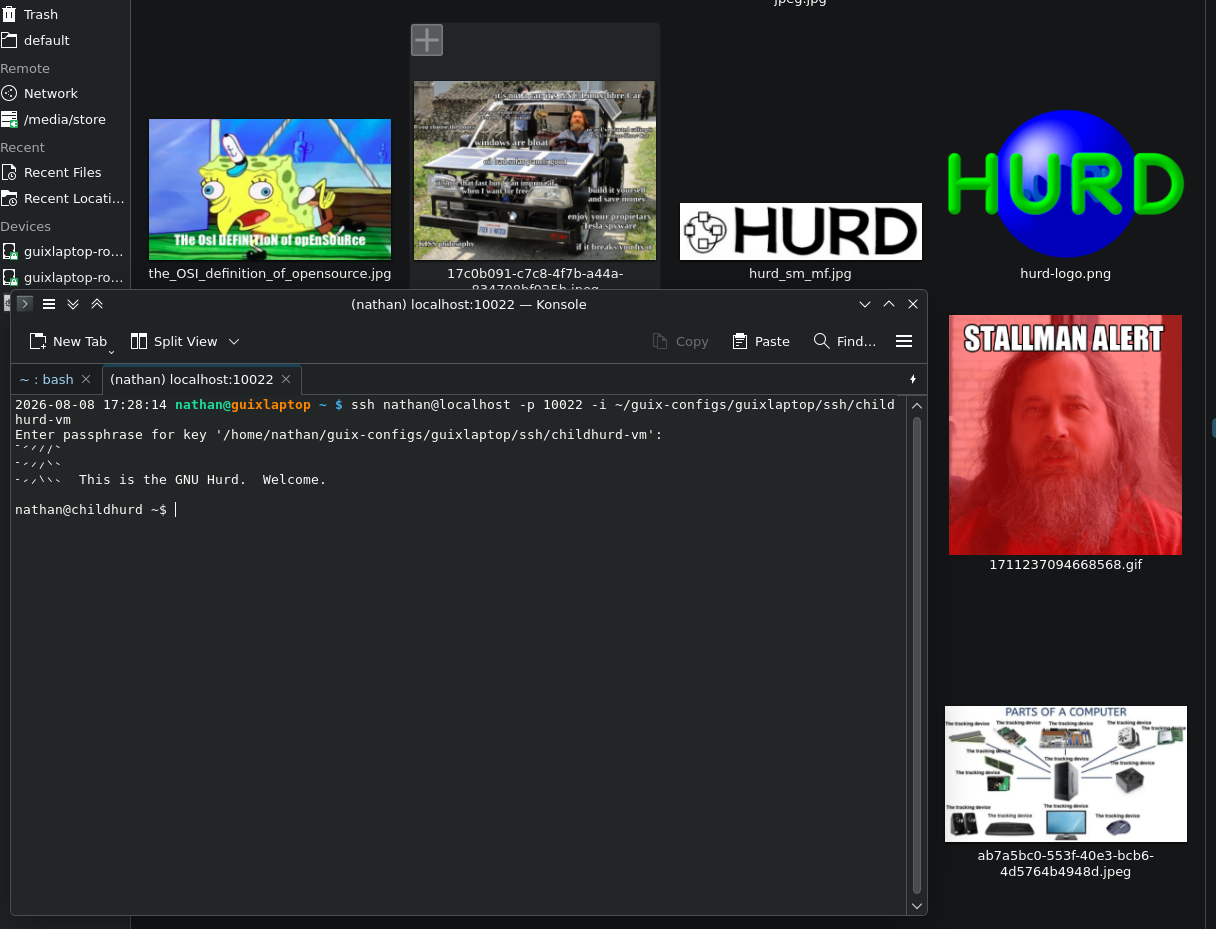Click file name hurd-logo.png

point(1066,273)
